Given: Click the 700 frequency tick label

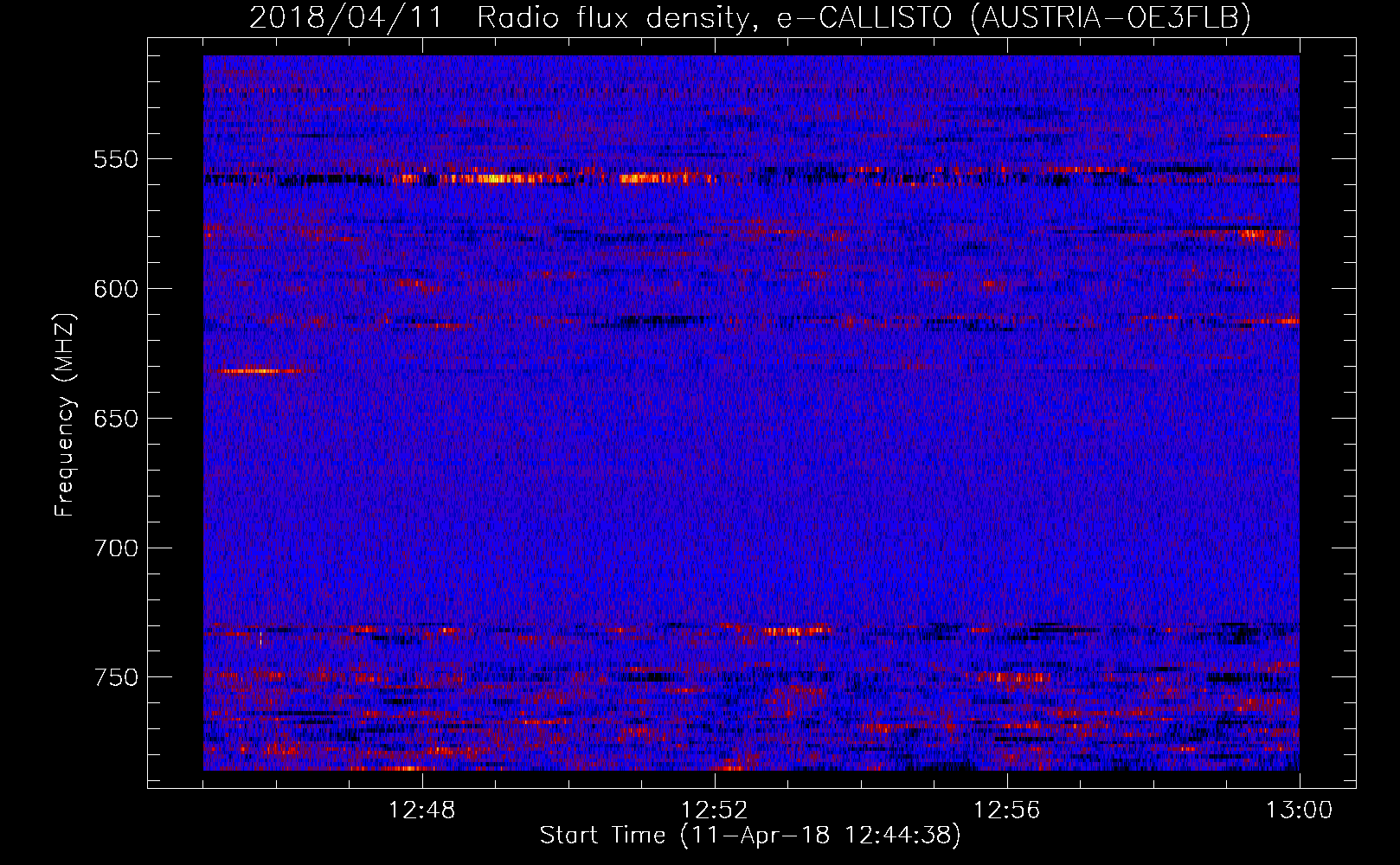Looking at the screenshot, I should click(116, 548).
